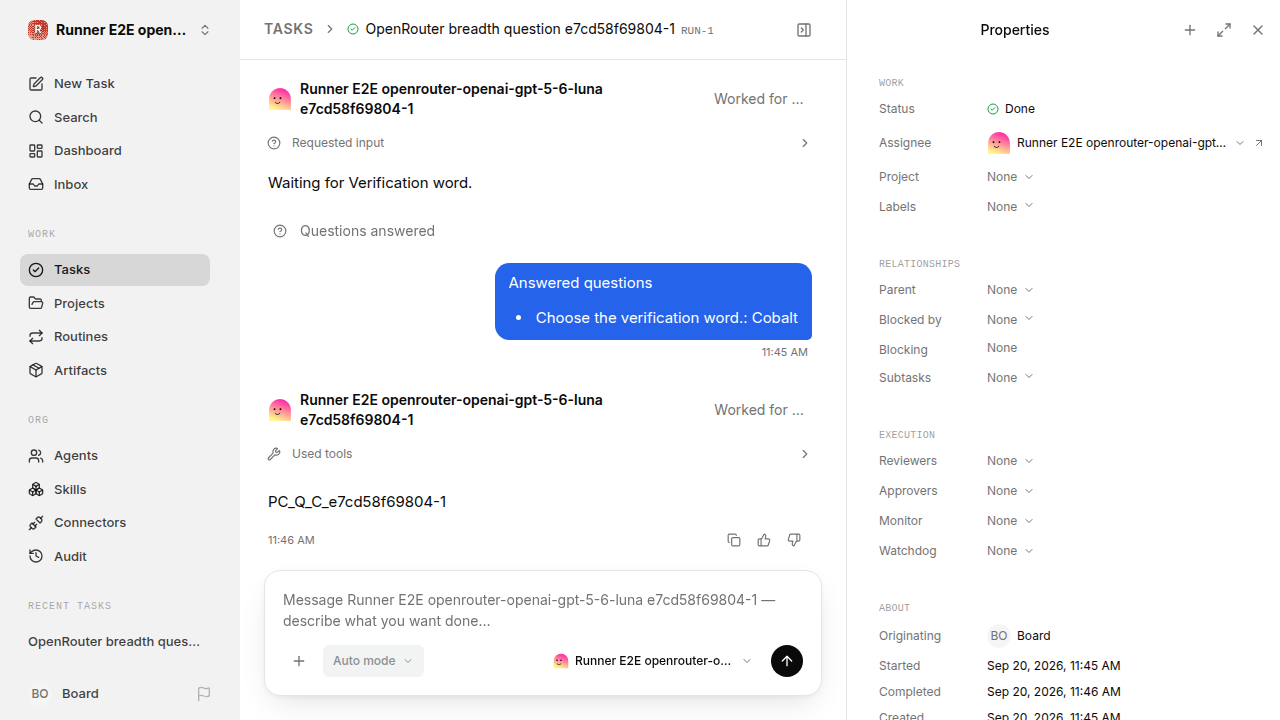Click the Connectors plug icon

(36, 523)
